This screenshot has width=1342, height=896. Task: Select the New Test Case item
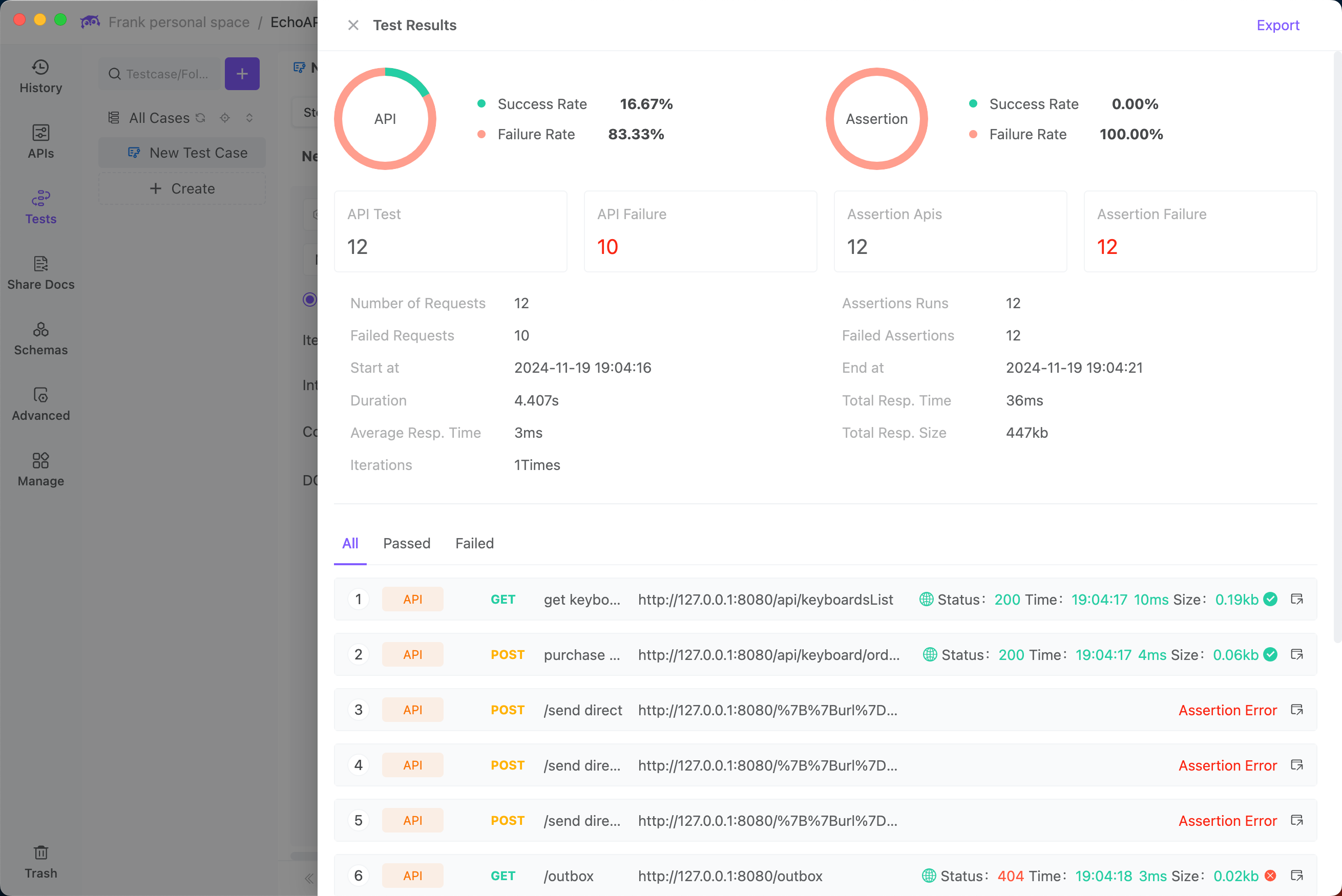(x=182, y=153)
